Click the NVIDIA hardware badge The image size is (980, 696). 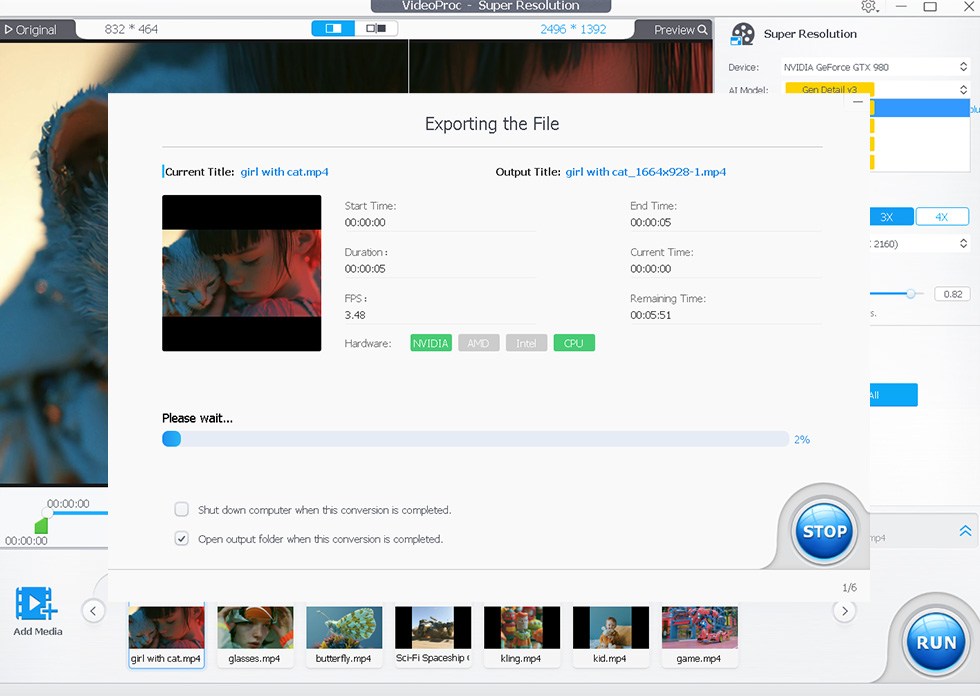click(431, 343)
